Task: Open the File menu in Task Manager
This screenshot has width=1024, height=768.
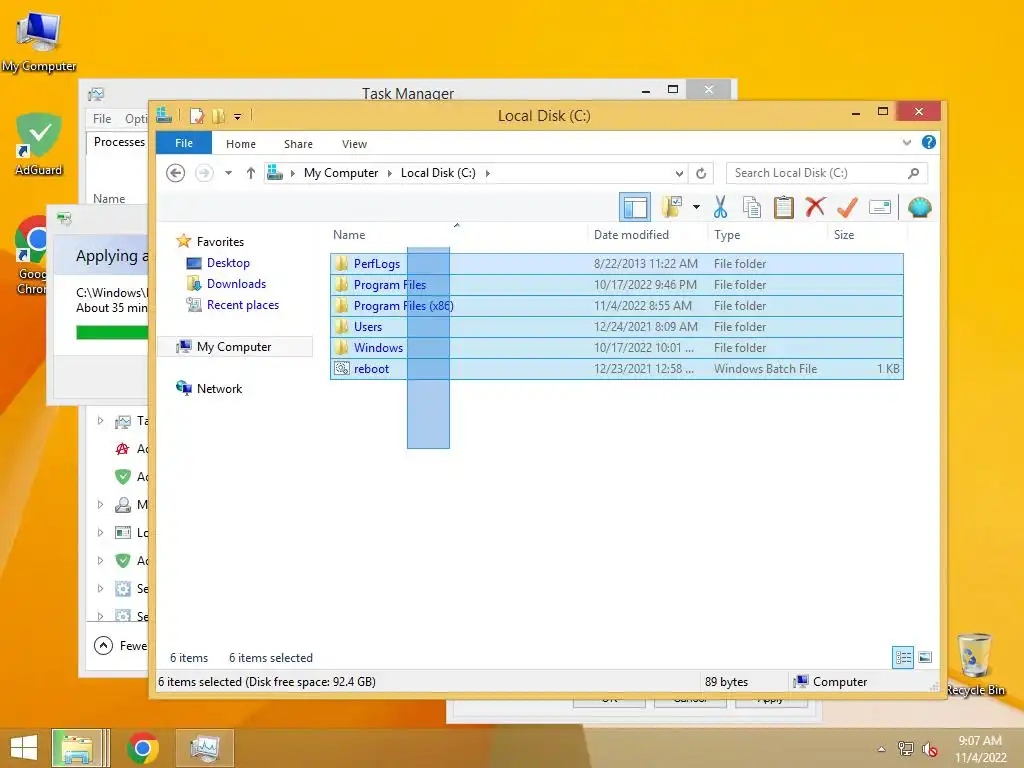Action: click(102, 118)
